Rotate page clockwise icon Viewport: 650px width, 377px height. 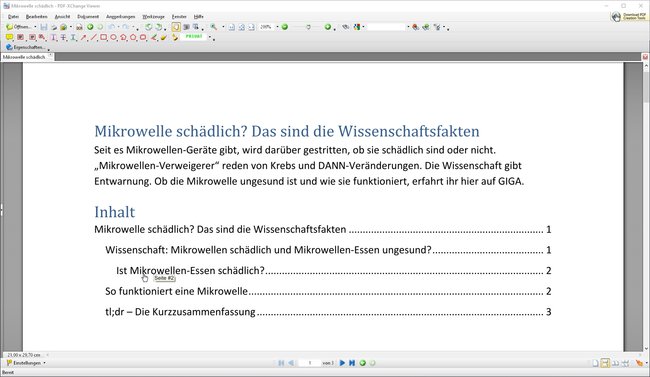[x=158, y=27]
